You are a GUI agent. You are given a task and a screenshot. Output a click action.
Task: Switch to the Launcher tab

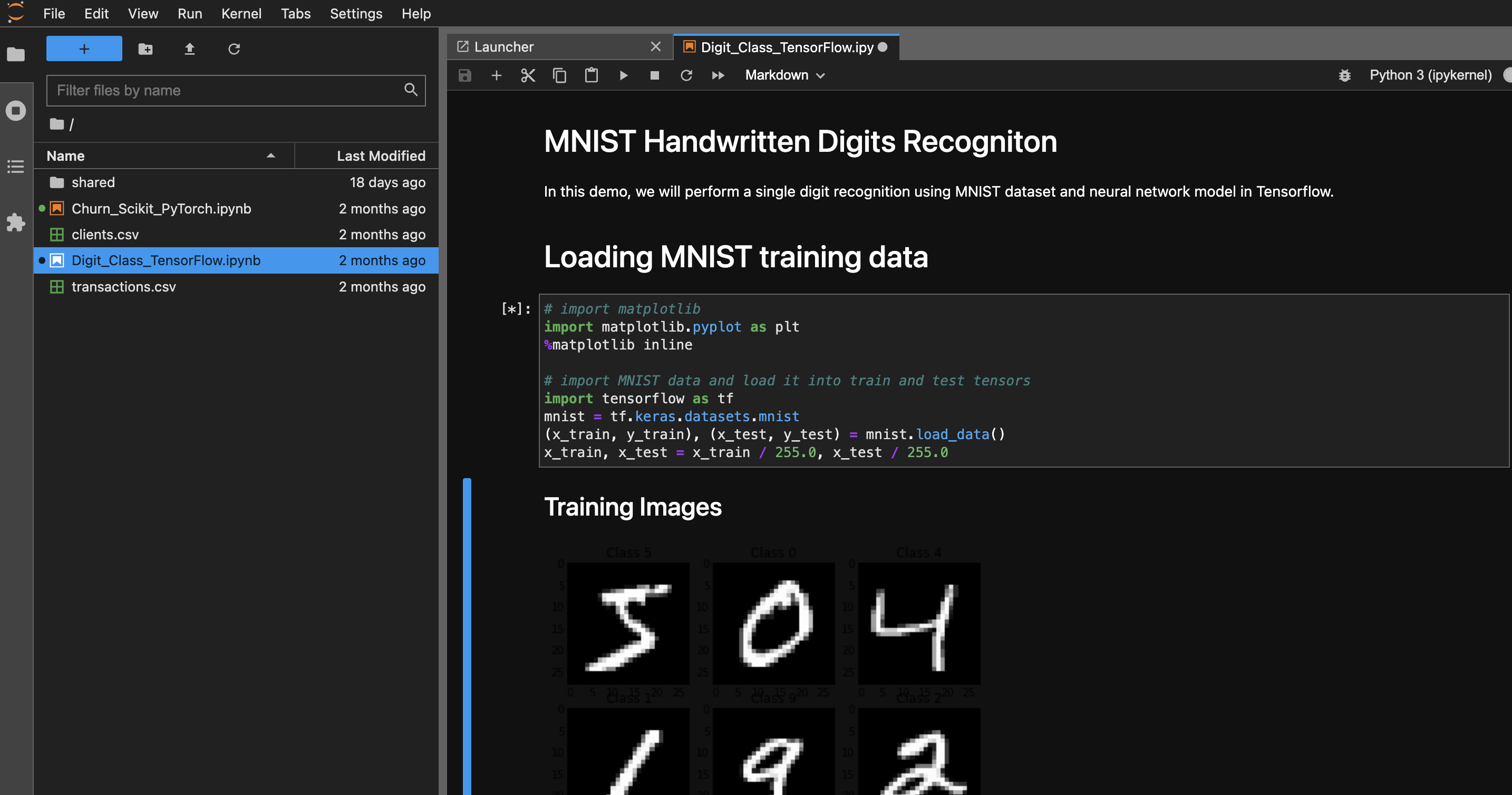point(503,47)
